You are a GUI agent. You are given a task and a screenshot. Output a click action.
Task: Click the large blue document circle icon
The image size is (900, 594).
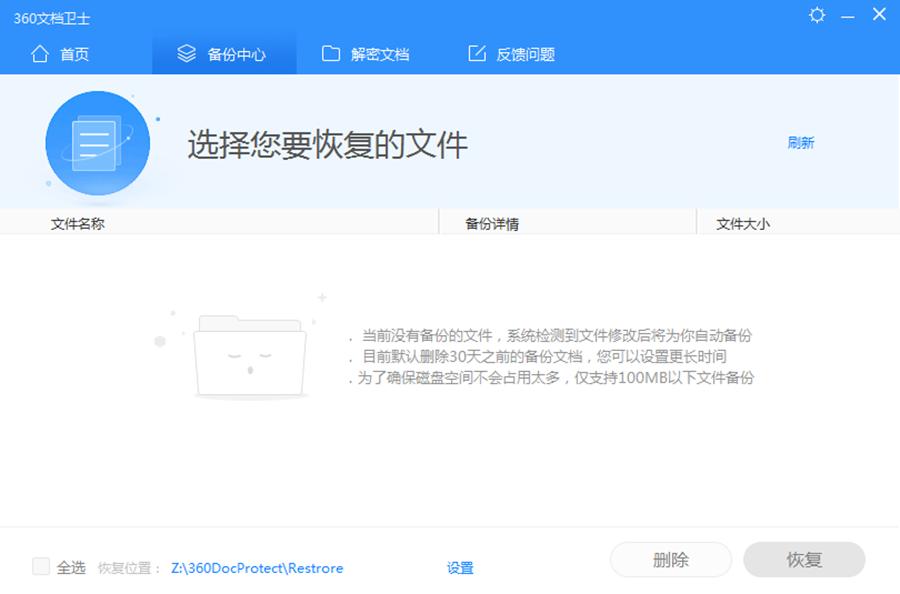pyautogui.click(x=97, y=144)
